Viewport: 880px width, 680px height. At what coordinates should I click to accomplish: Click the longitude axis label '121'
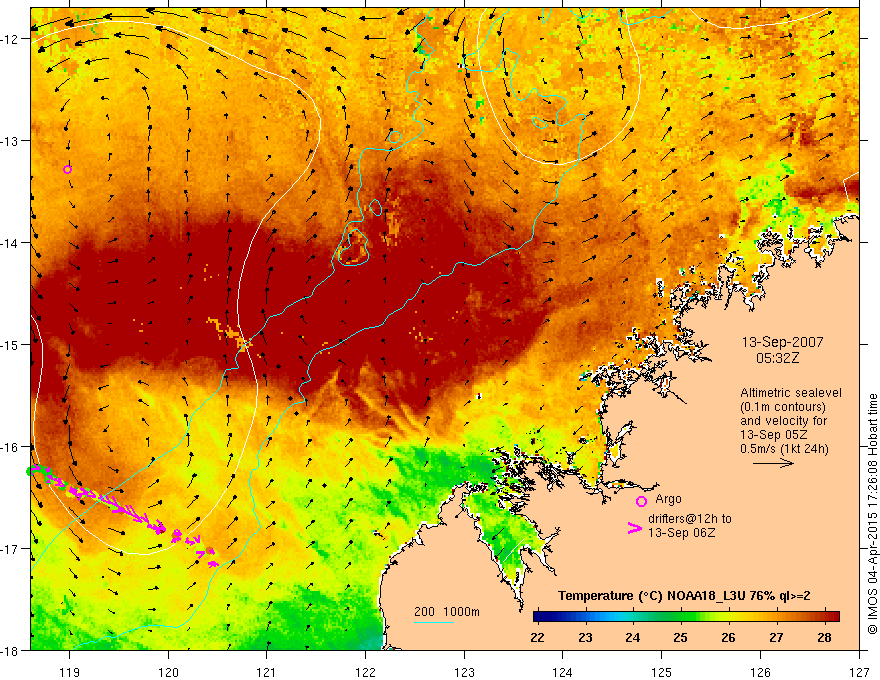[267, 672]
